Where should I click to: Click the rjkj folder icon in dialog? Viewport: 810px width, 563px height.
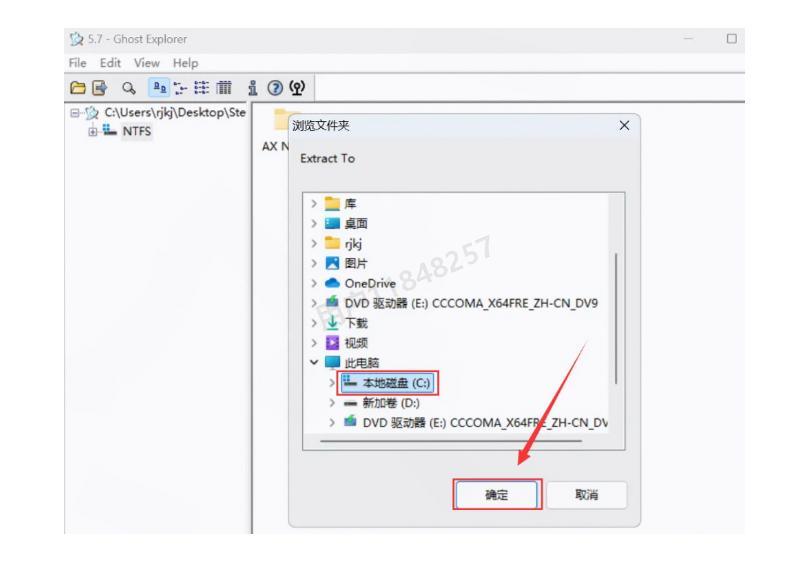(332, 243)
